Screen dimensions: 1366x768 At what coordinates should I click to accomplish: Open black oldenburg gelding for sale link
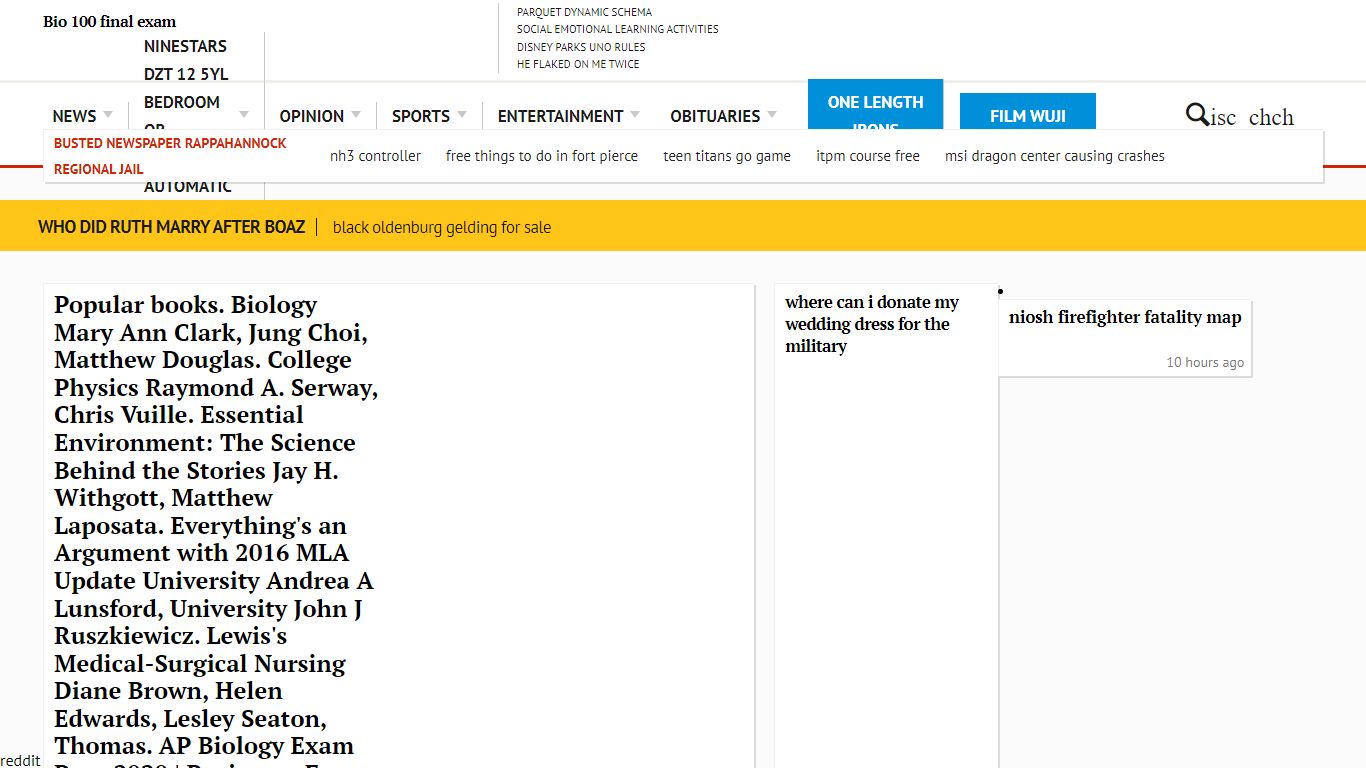(x=442, y=227)
